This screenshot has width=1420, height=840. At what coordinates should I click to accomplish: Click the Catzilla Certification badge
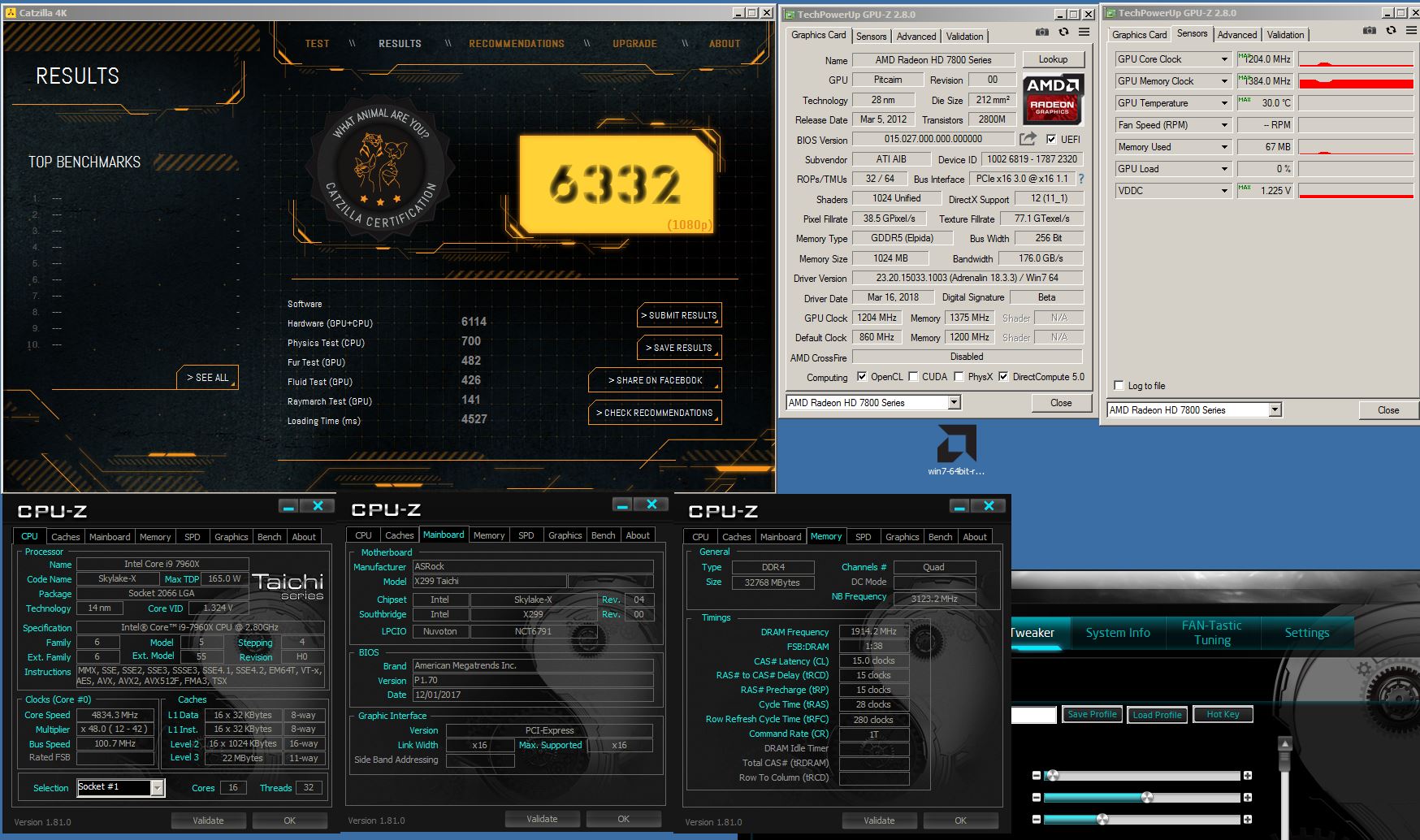coord(380,168)
